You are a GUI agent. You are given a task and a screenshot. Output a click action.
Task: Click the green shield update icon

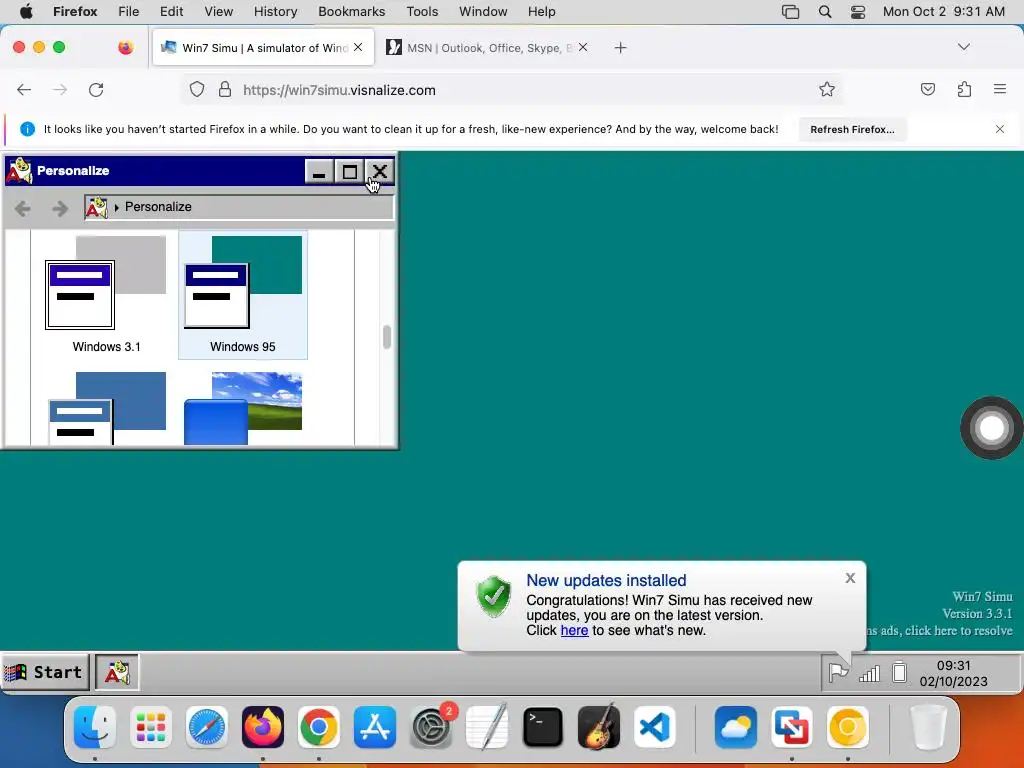[x=494, y=596]
